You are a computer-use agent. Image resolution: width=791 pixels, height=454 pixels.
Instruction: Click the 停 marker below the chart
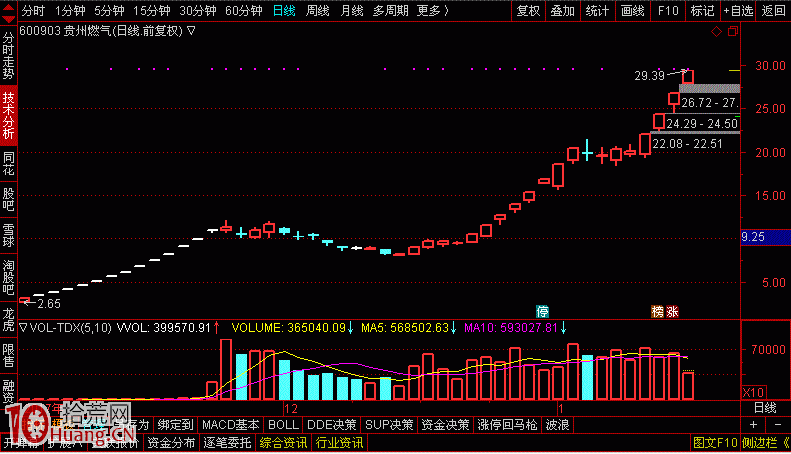[x=542, y=311]
